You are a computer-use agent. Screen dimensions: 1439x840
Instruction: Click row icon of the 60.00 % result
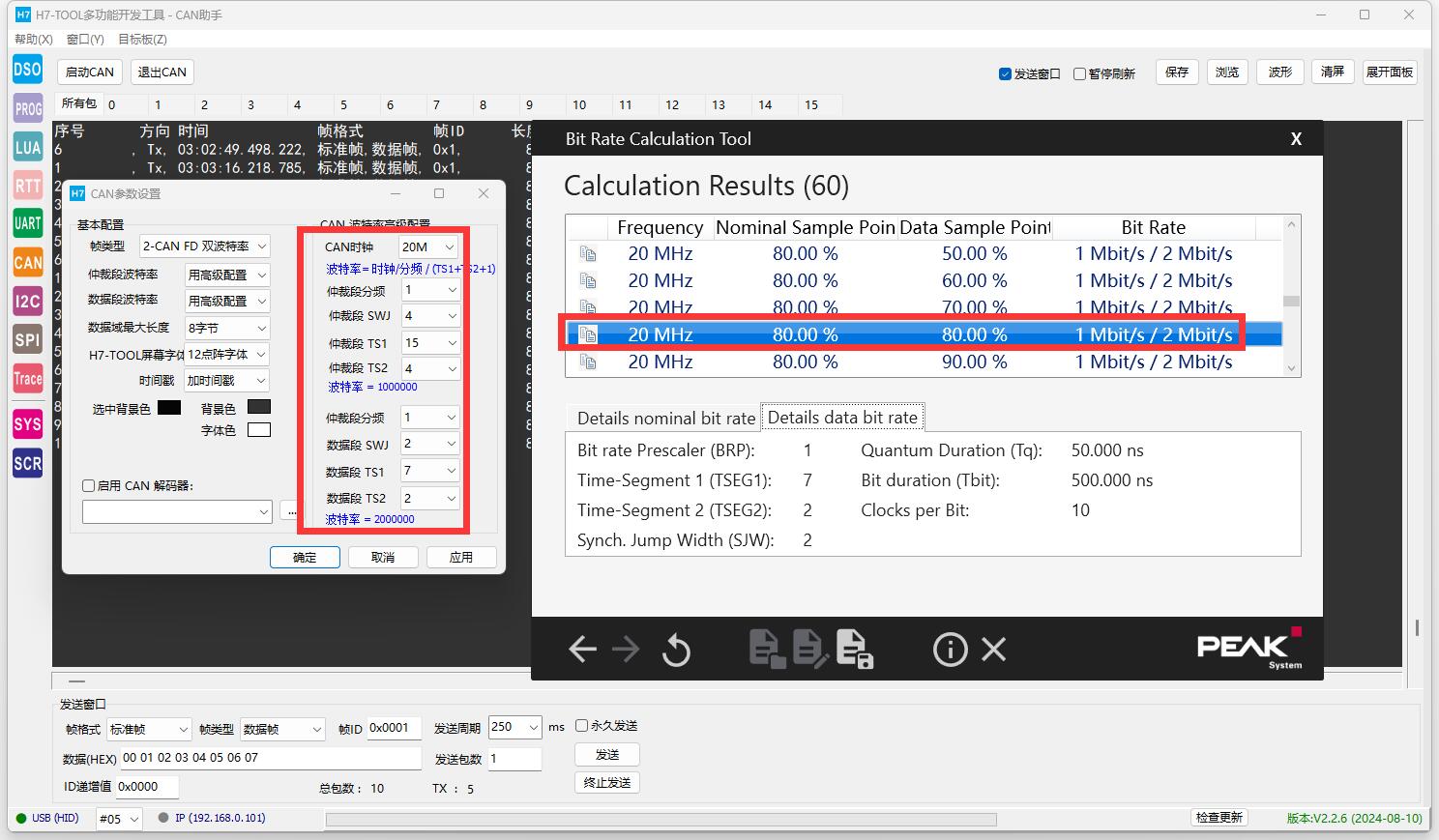click(588, 281)
